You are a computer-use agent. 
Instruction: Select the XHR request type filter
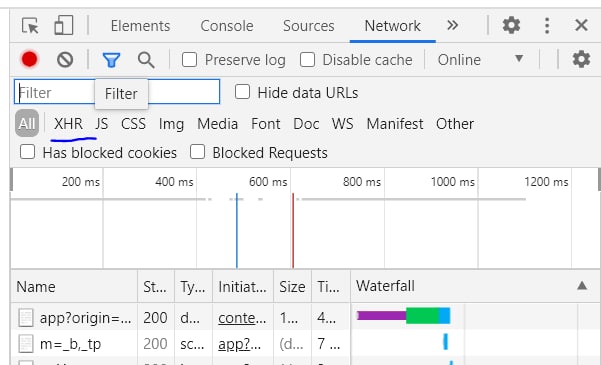click(x=68, y=124)
